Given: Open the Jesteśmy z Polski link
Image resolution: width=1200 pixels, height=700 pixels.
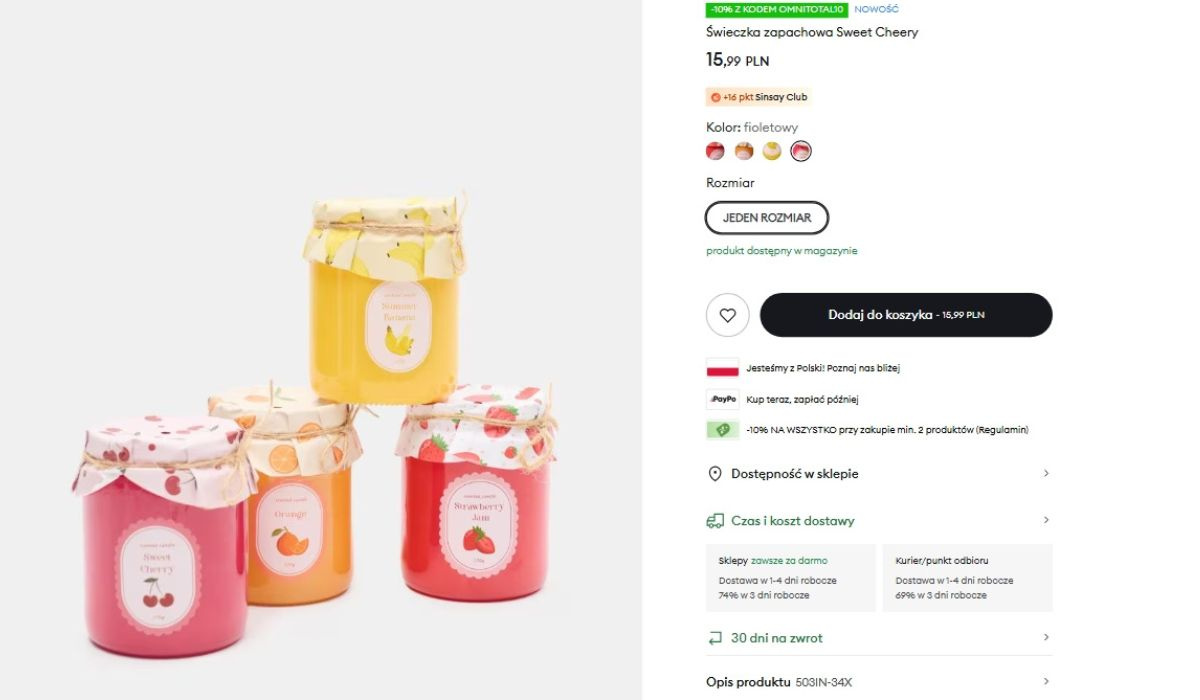Looking at the screenshot, I should click(823, 368).
